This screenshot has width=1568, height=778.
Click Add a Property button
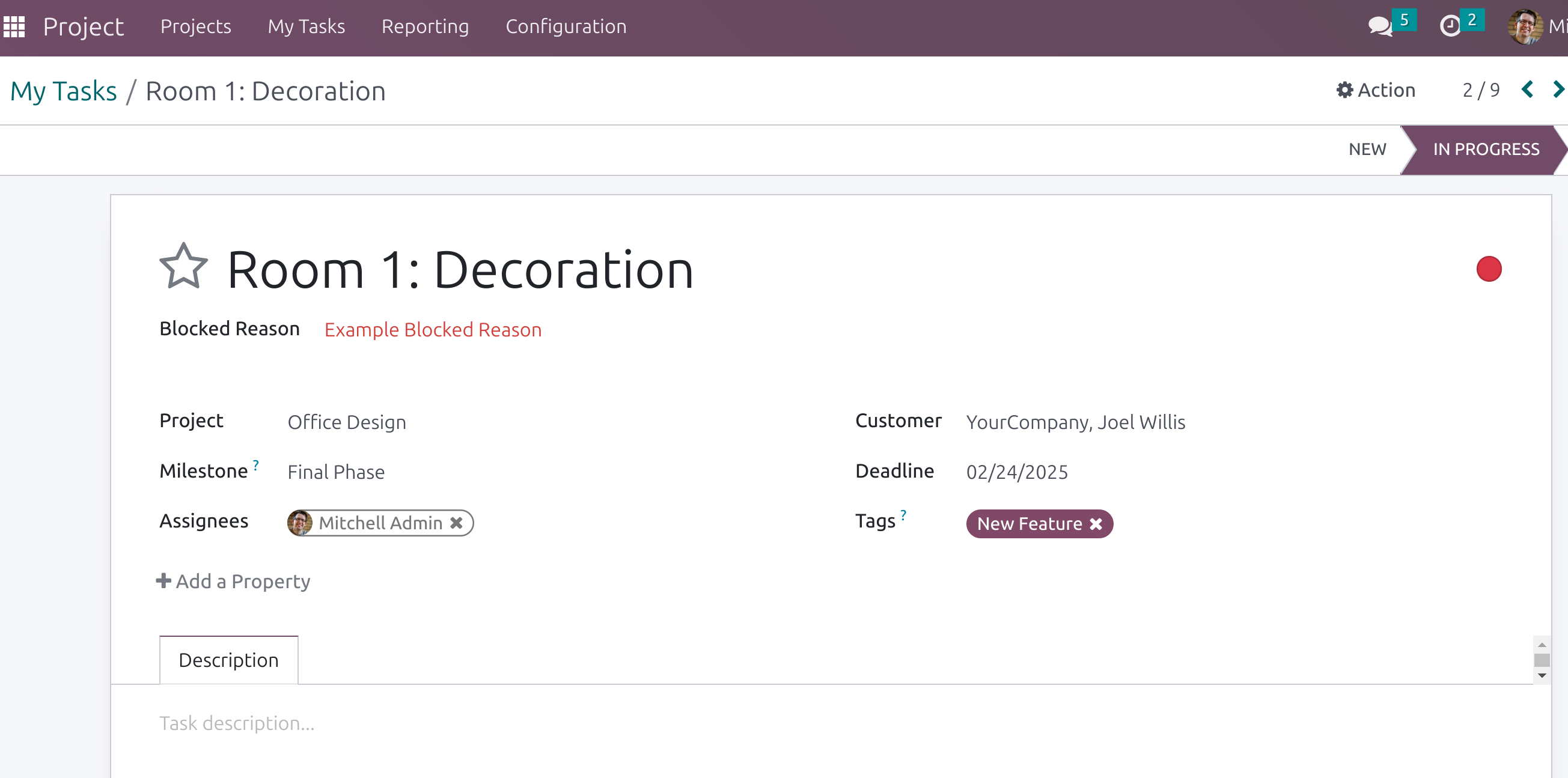point(234,581)
